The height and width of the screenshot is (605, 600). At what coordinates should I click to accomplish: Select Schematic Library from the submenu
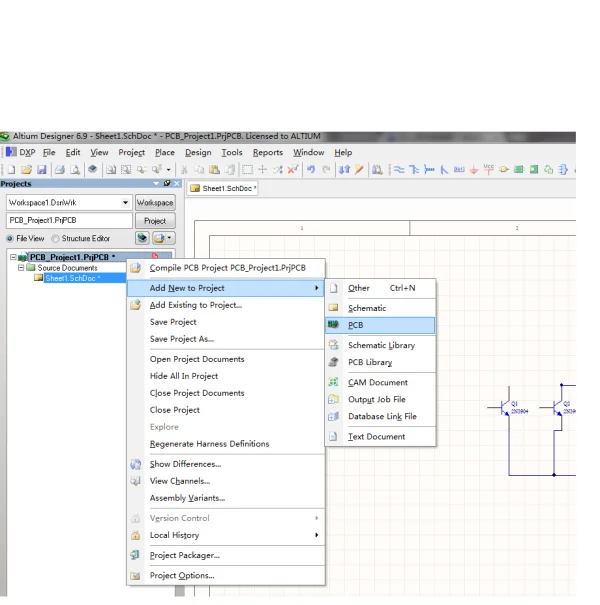click(380, 345)
